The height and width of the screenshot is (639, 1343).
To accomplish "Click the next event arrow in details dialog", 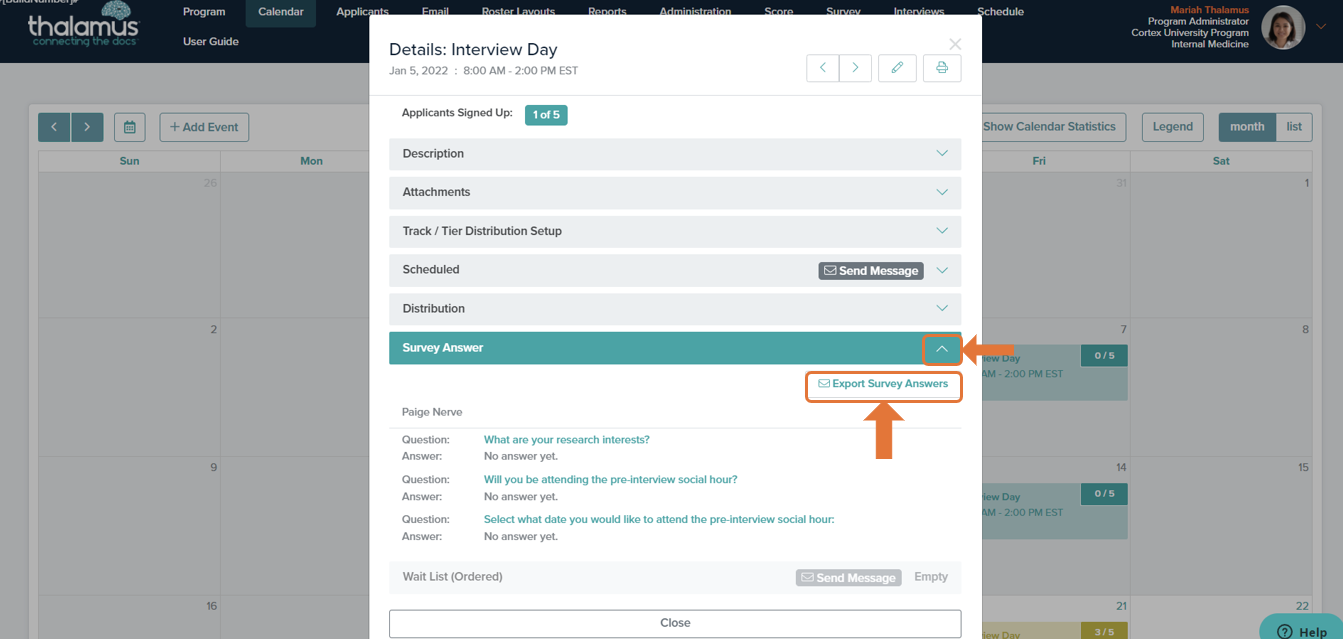I will (x=855, y=68).
